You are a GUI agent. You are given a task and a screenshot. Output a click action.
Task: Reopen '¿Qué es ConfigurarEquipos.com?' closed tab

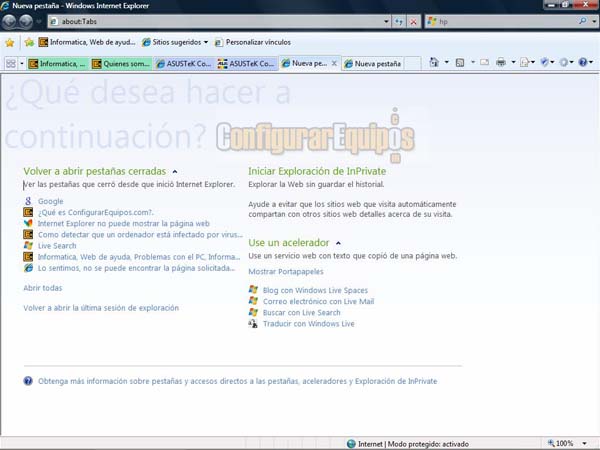tap(96, 212)
